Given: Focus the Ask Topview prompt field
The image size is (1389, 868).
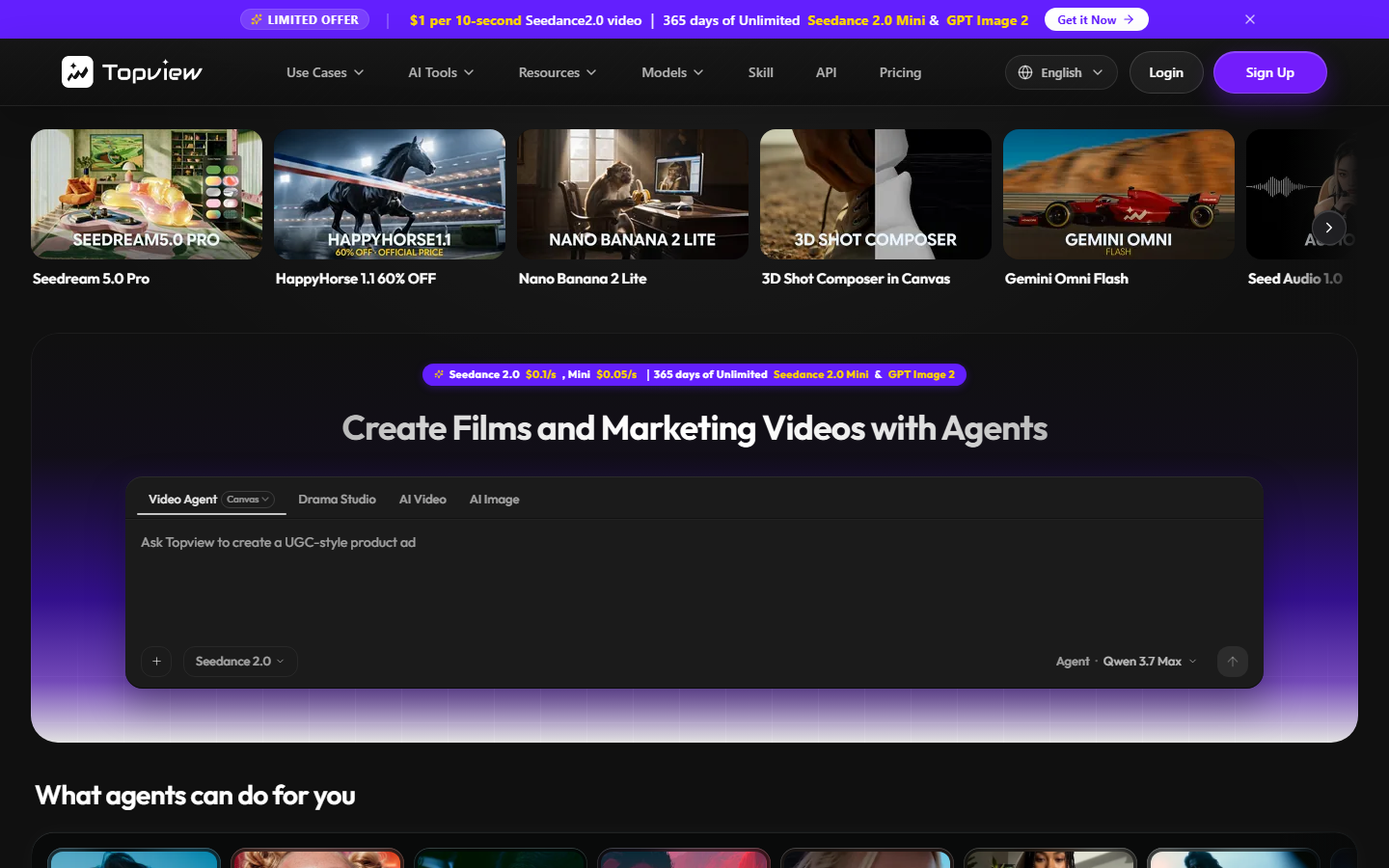Looking at the screenshot, I should tap(694, 579).
